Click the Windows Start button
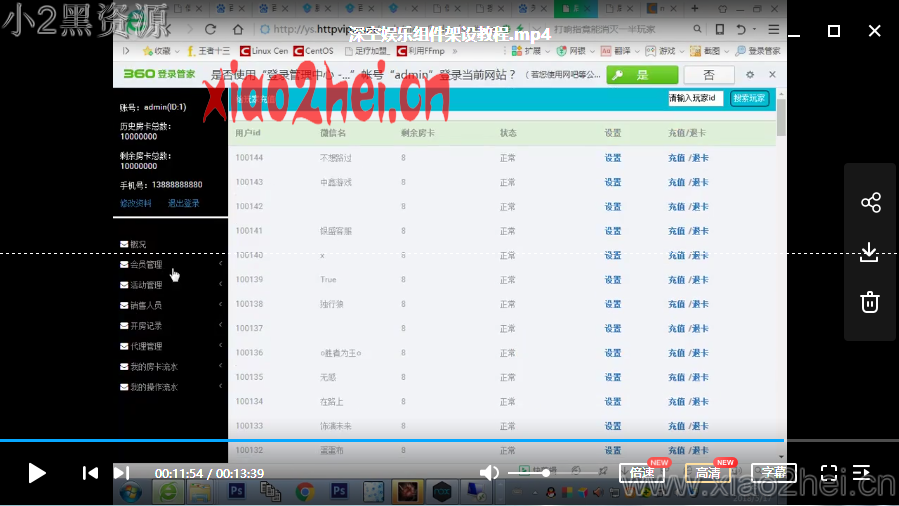 pos(131,492)
